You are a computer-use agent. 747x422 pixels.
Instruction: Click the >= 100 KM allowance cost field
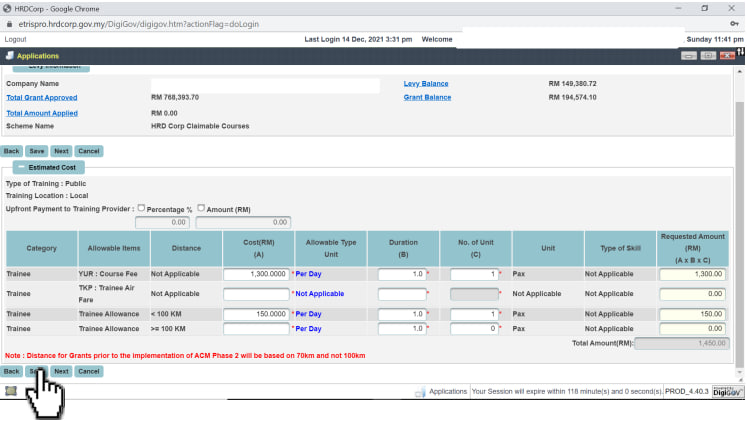[x=256, y=329]
